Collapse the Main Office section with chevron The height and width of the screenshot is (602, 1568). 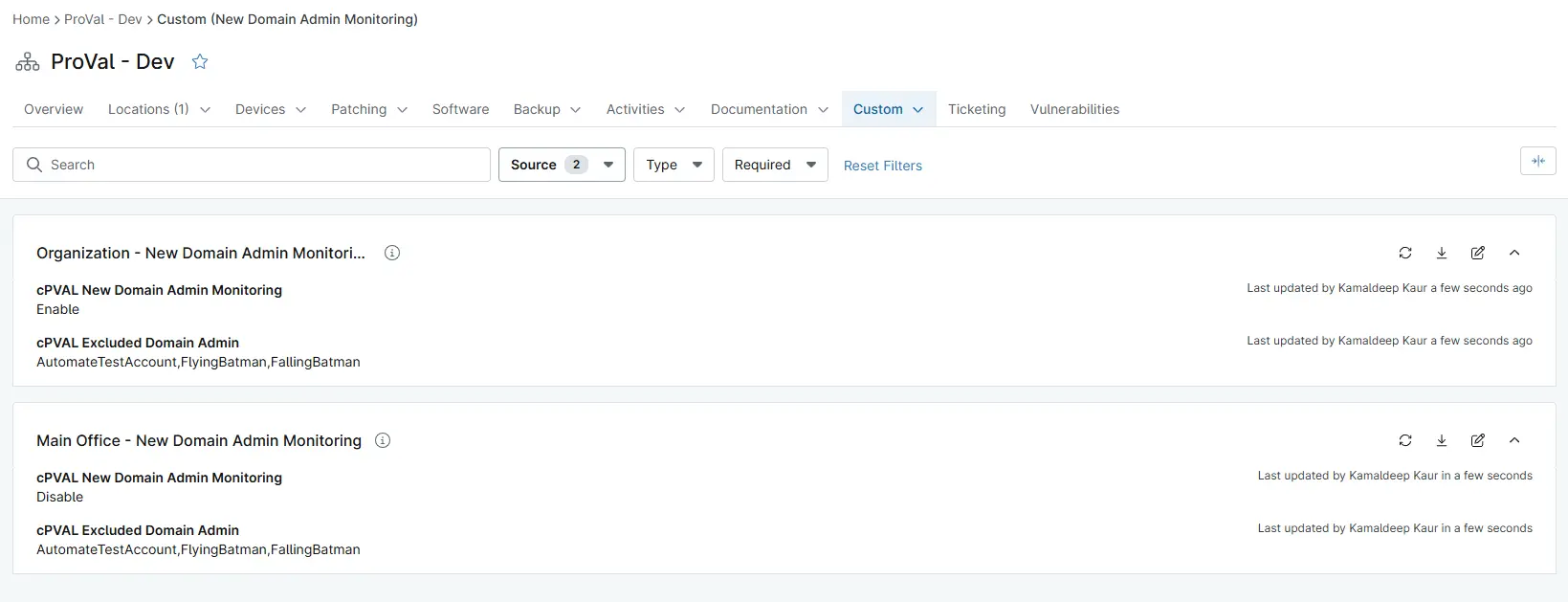click(x=1514, y=440)
